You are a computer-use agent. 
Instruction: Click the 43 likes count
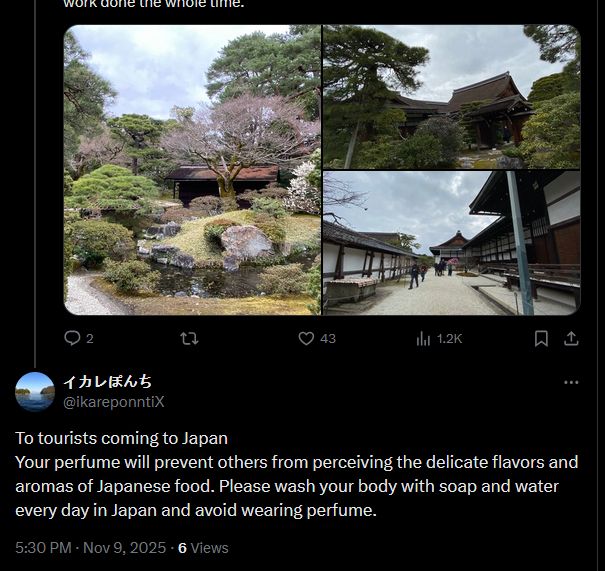click(328, 339)
